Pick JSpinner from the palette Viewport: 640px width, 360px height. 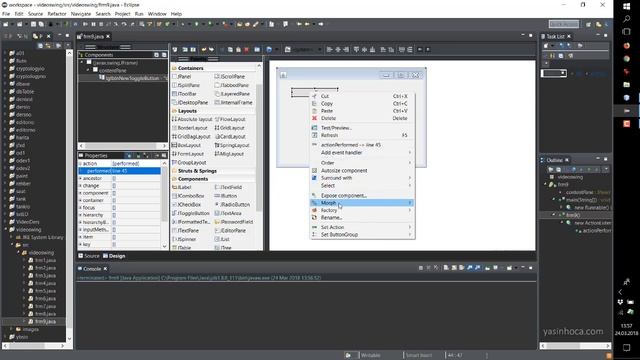[x=184, y=239]
